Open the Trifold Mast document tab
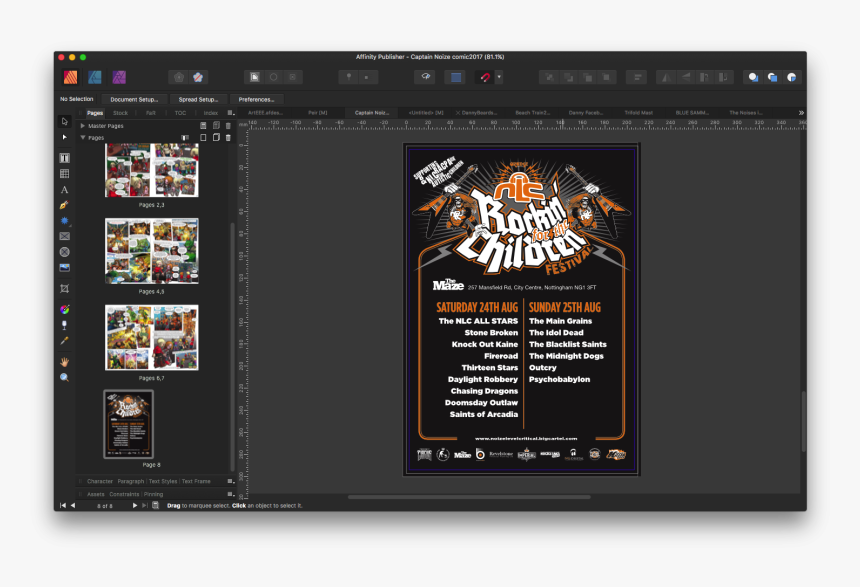 pyautogui.click(x=638, y=113)
